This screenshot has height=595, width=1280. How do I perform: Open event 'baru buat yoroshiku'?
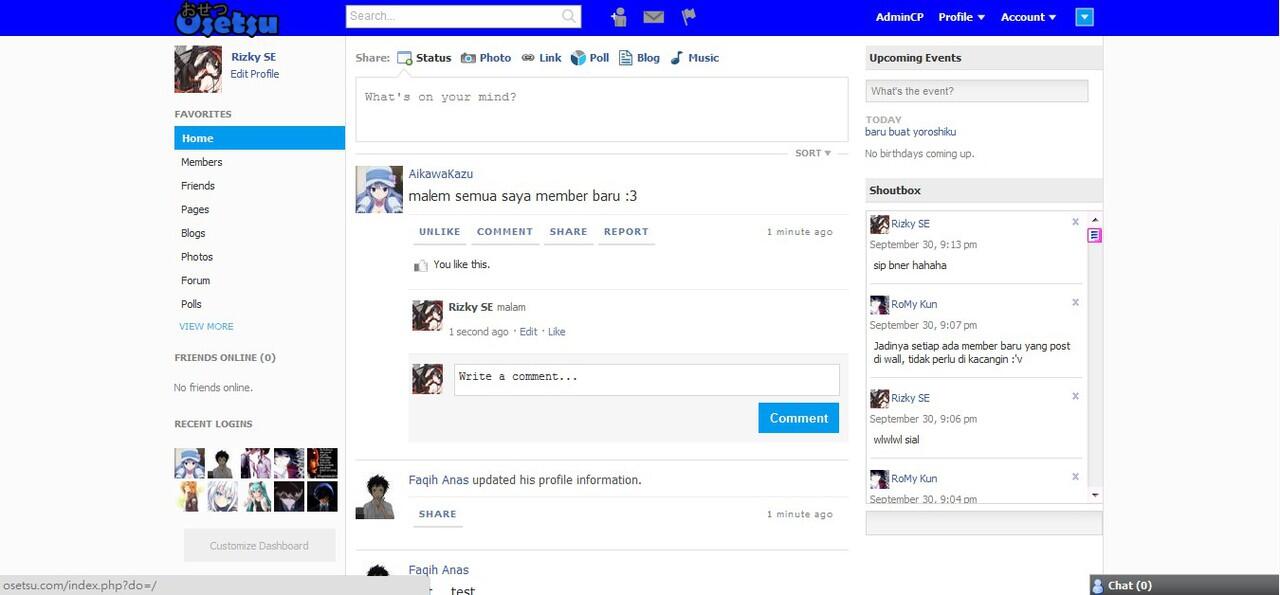(x=911, y=132)
